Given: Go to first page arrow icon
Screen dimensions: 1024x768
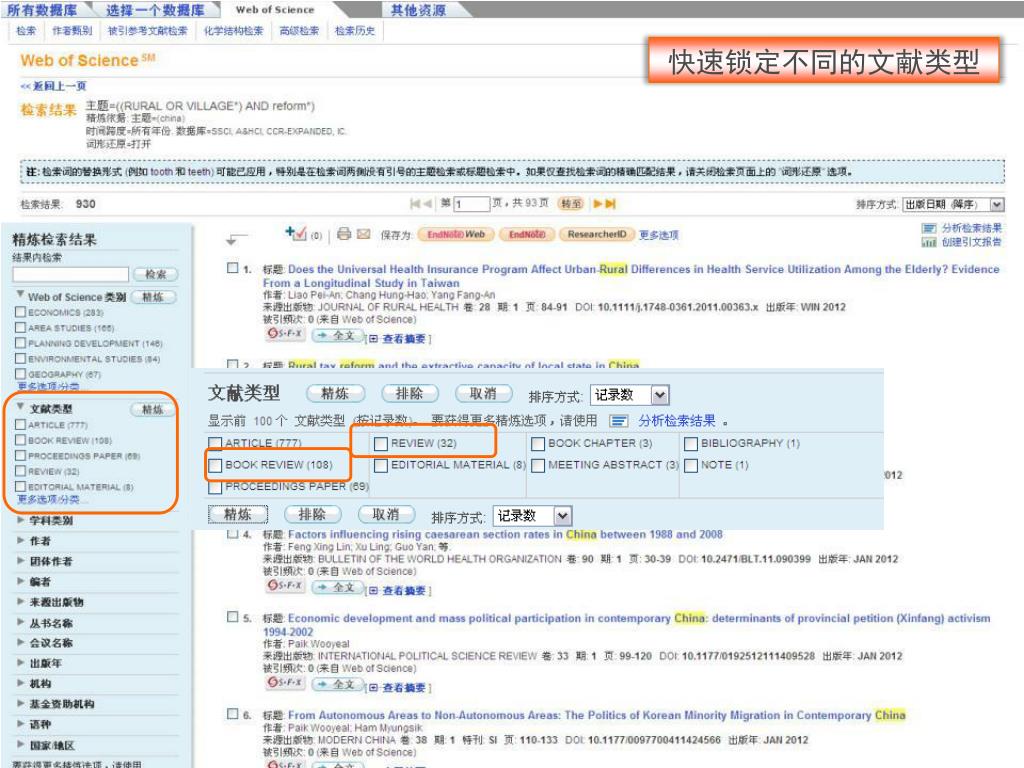Looking at the screenshot, I should [415, 204].
